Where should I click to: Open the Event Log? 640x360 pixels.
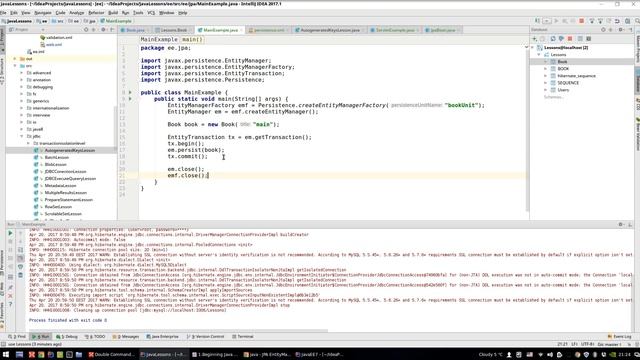620,337
